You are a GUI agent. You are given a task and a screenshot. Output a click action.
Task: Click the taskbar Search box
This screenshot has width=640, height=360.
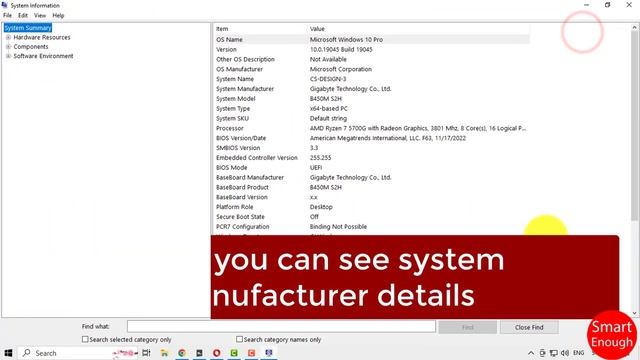78,353
